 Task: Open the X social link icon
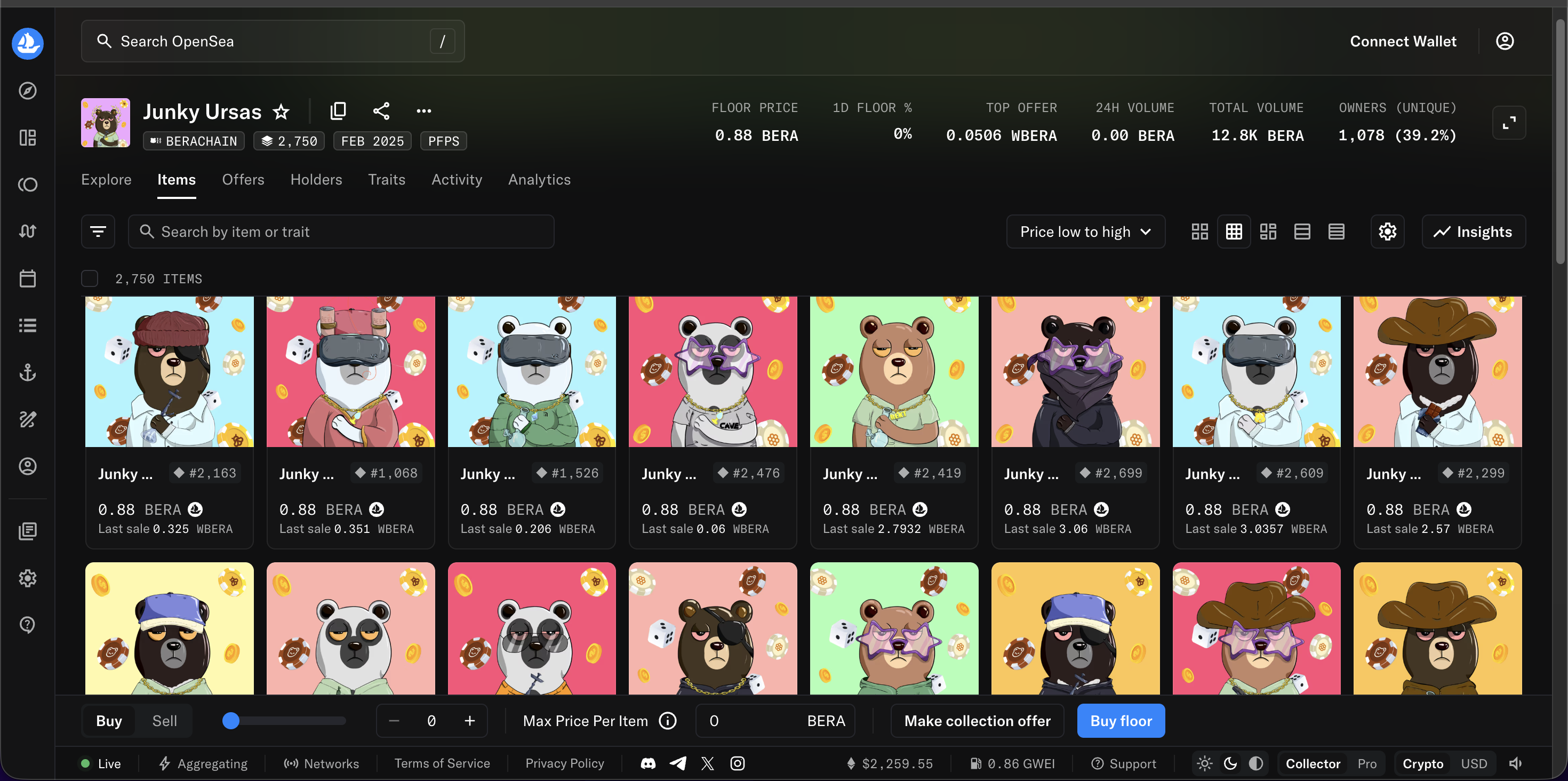point(707,763)
